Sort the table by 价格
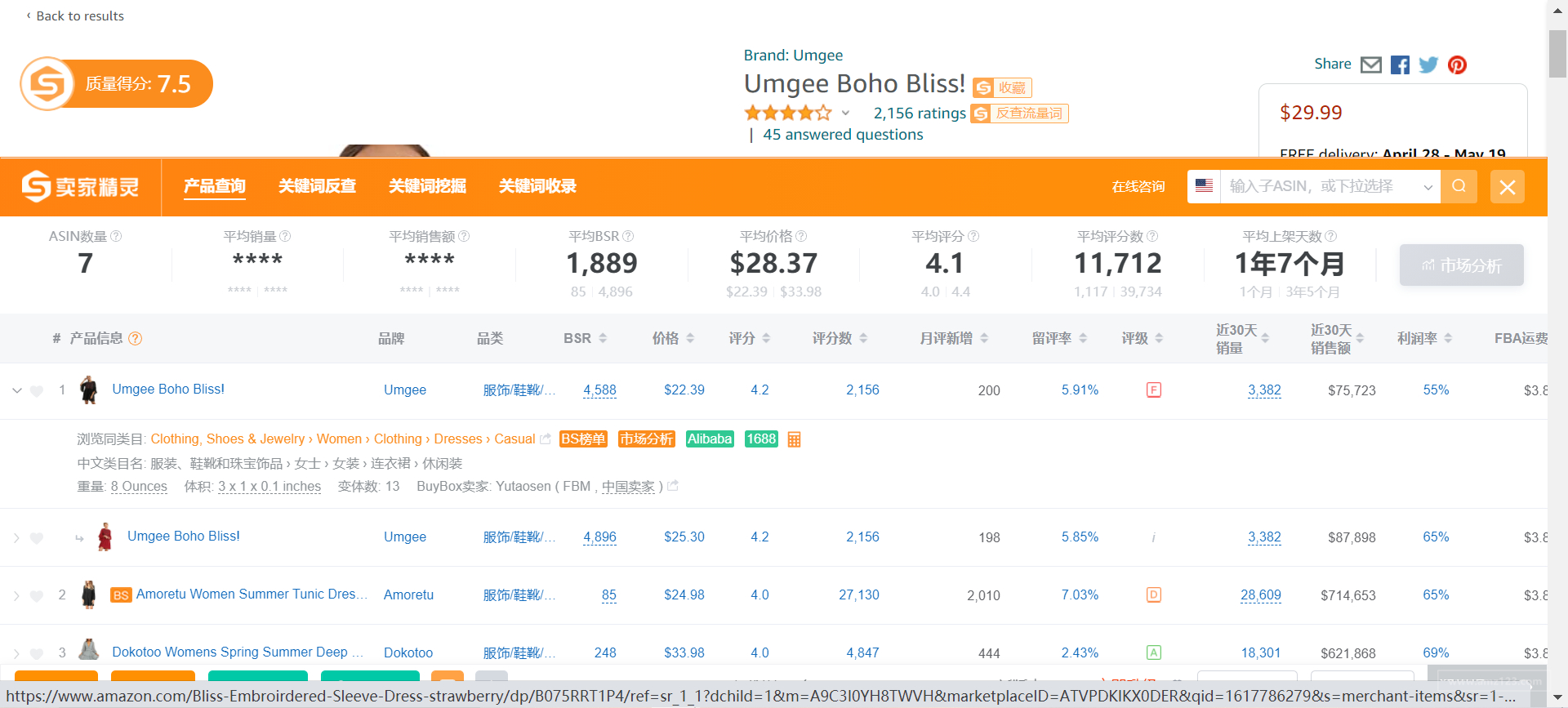The height and width of the screenshot is (708, 1568). point(690,338)
